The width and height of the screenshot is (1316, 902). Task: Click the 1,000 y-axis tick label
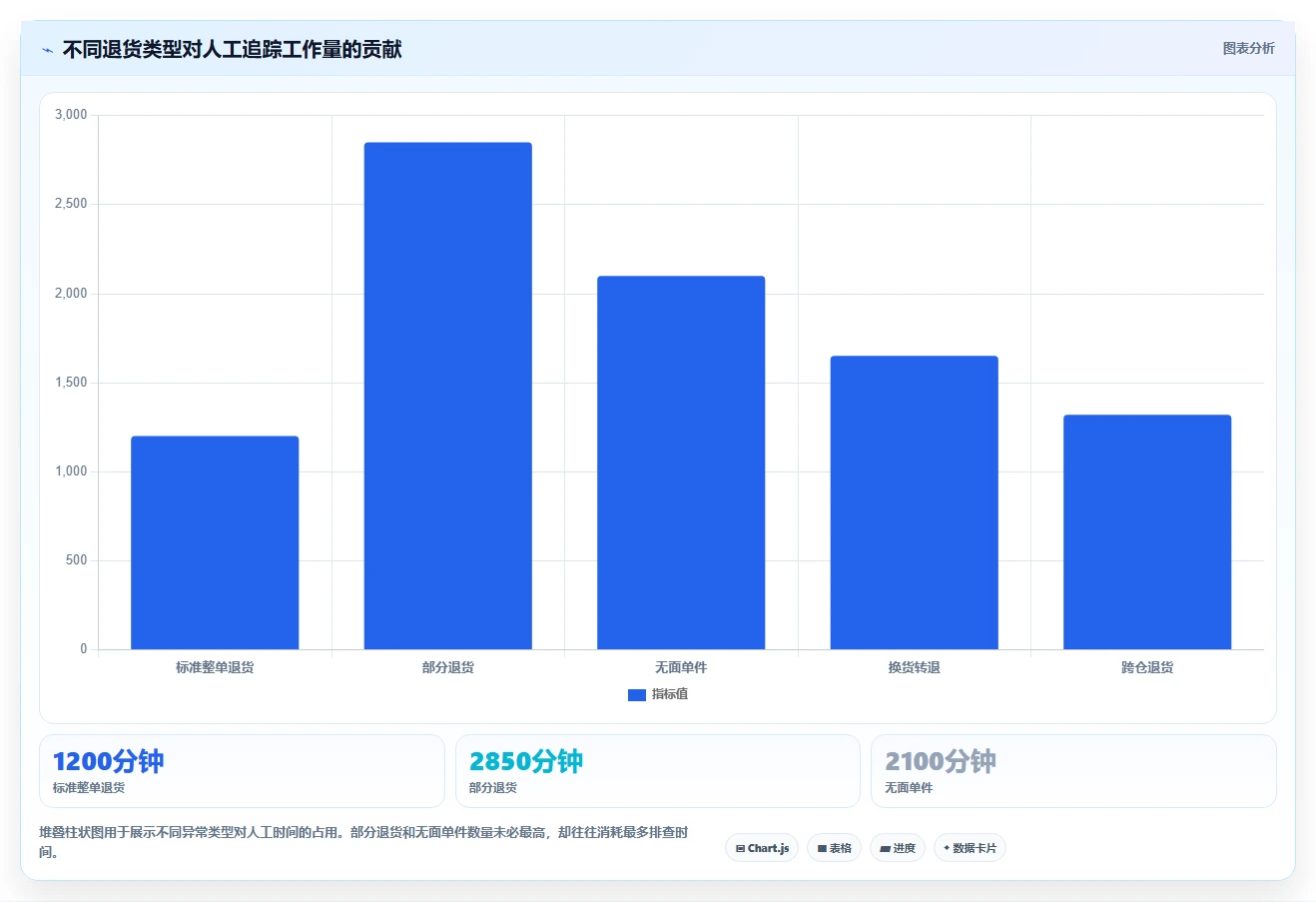(x=71, y=471)
